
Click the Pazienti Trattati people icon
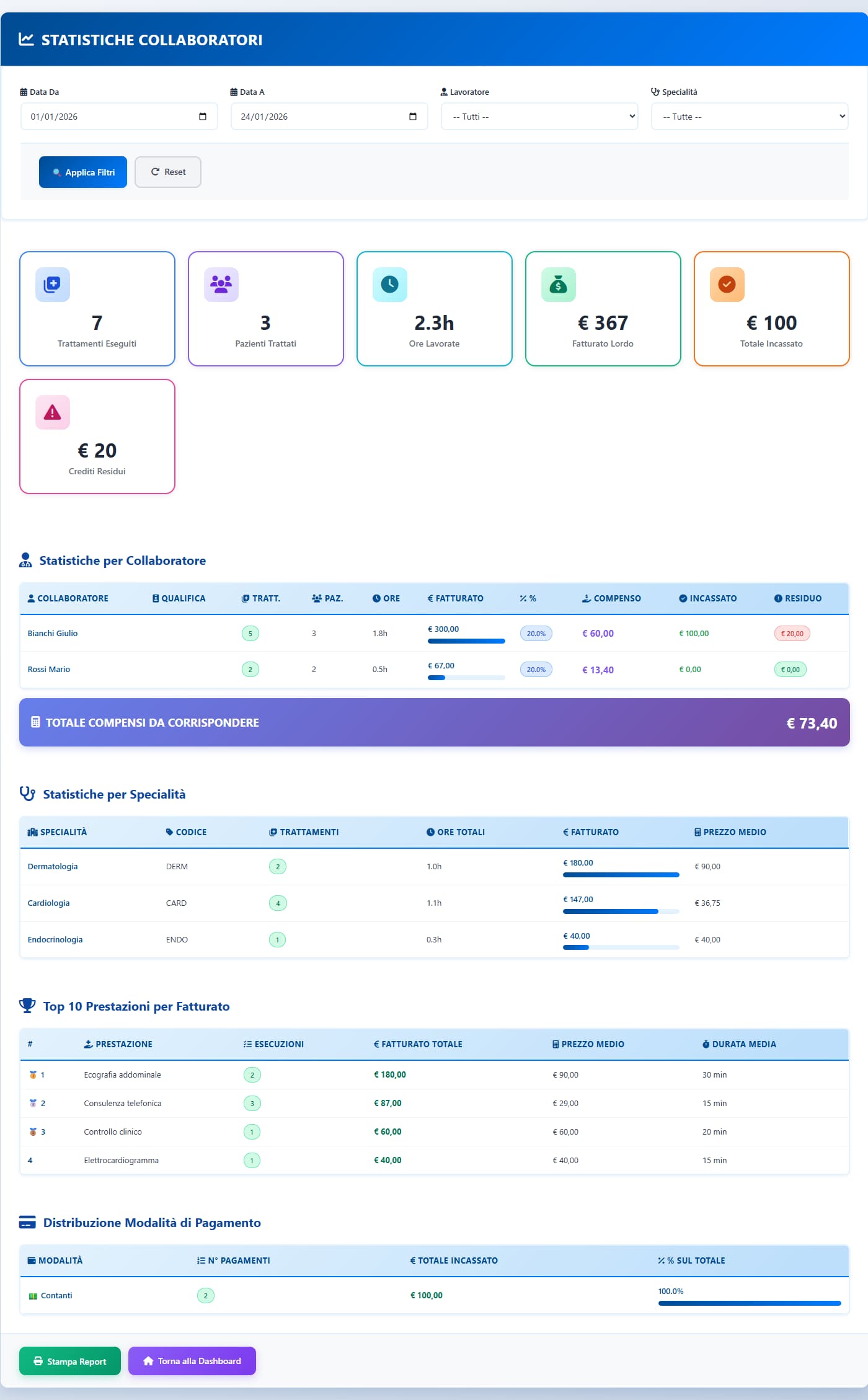coord(221,285)
